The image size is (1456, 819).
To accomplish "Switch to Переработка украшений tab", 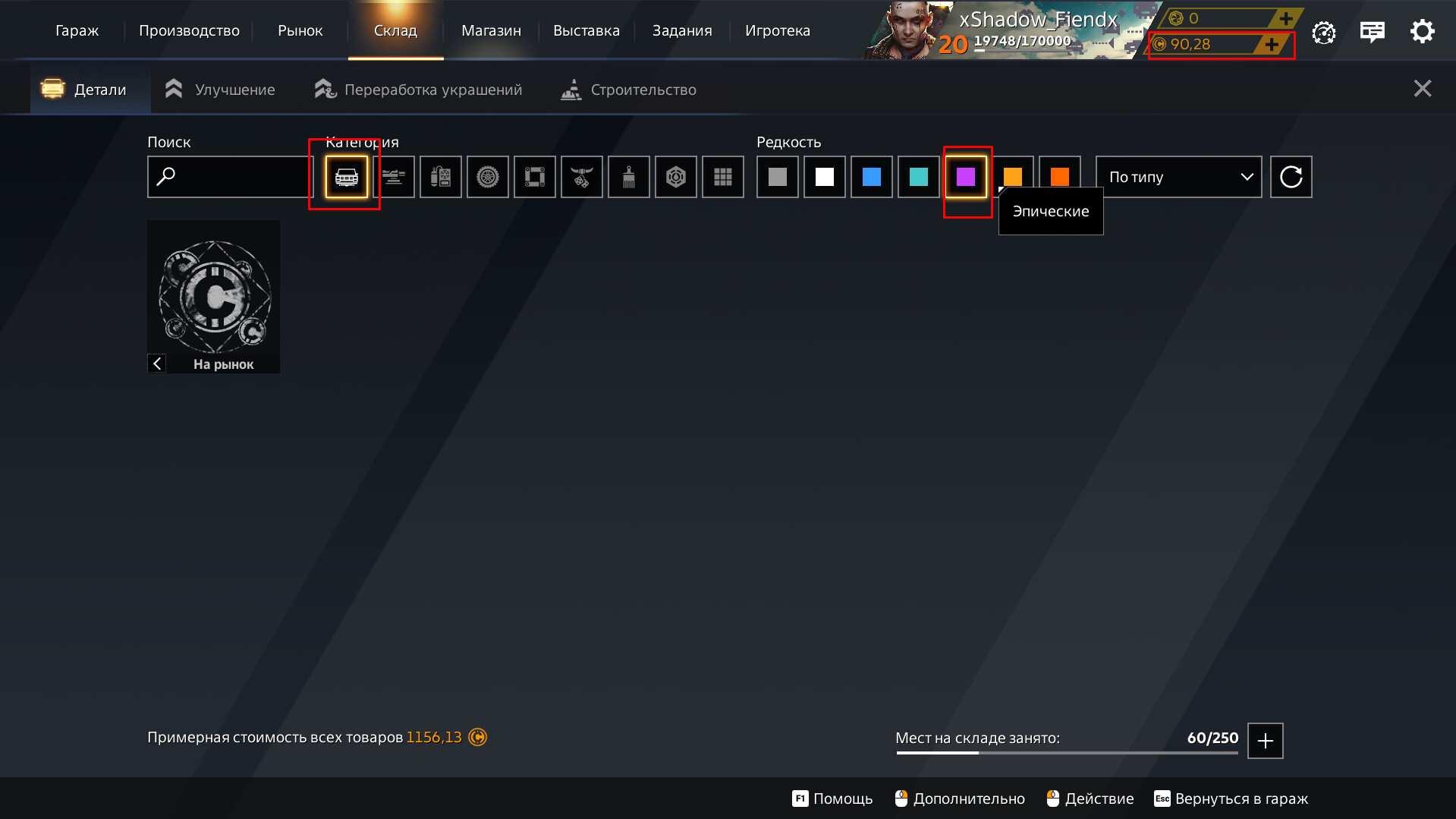I will pyautogui.click(x=419, y=90).
